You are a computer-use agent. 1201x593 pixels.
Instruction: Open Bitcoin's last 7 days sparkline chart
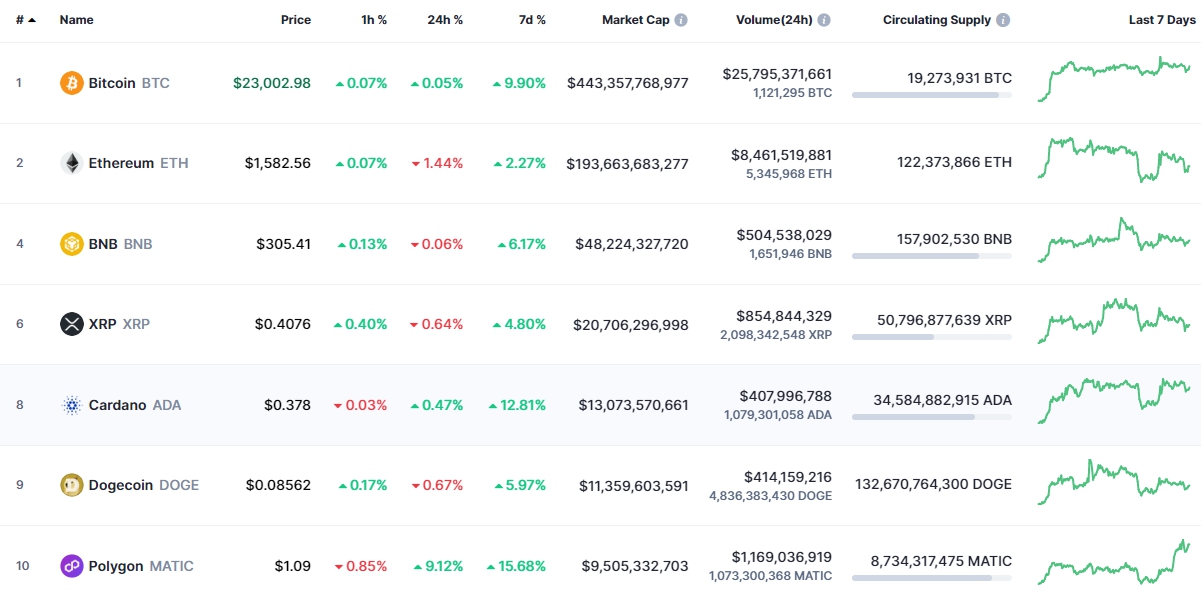[1115, 79]
